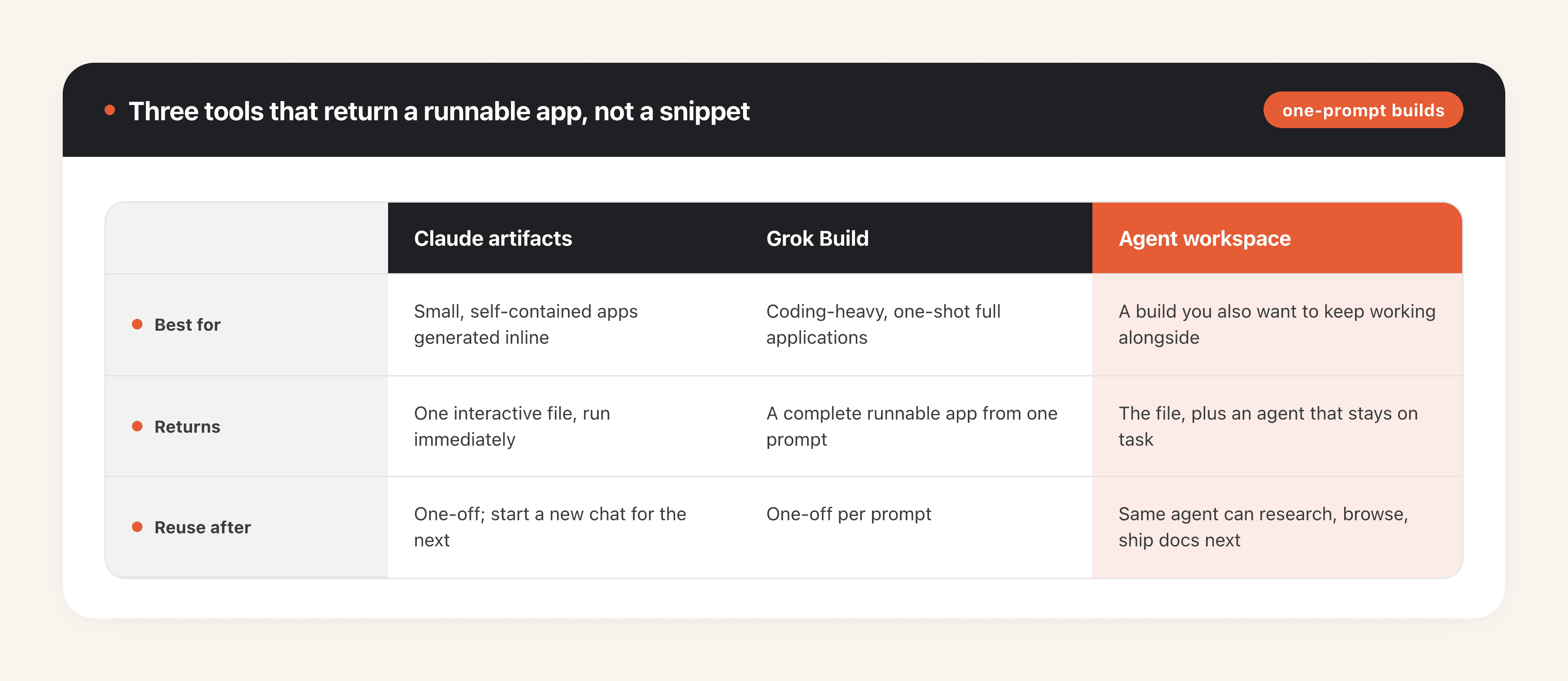Click the orange bullet beside 'Best for'
The height and width of the screenshot is (681, 1568).
tap(138, 324)
